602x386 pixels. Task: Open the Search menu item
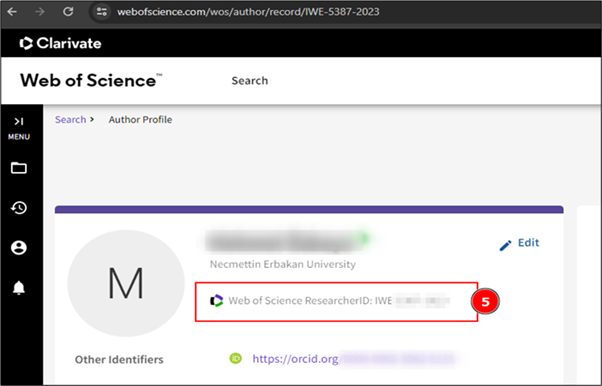[x=250, y=81]
